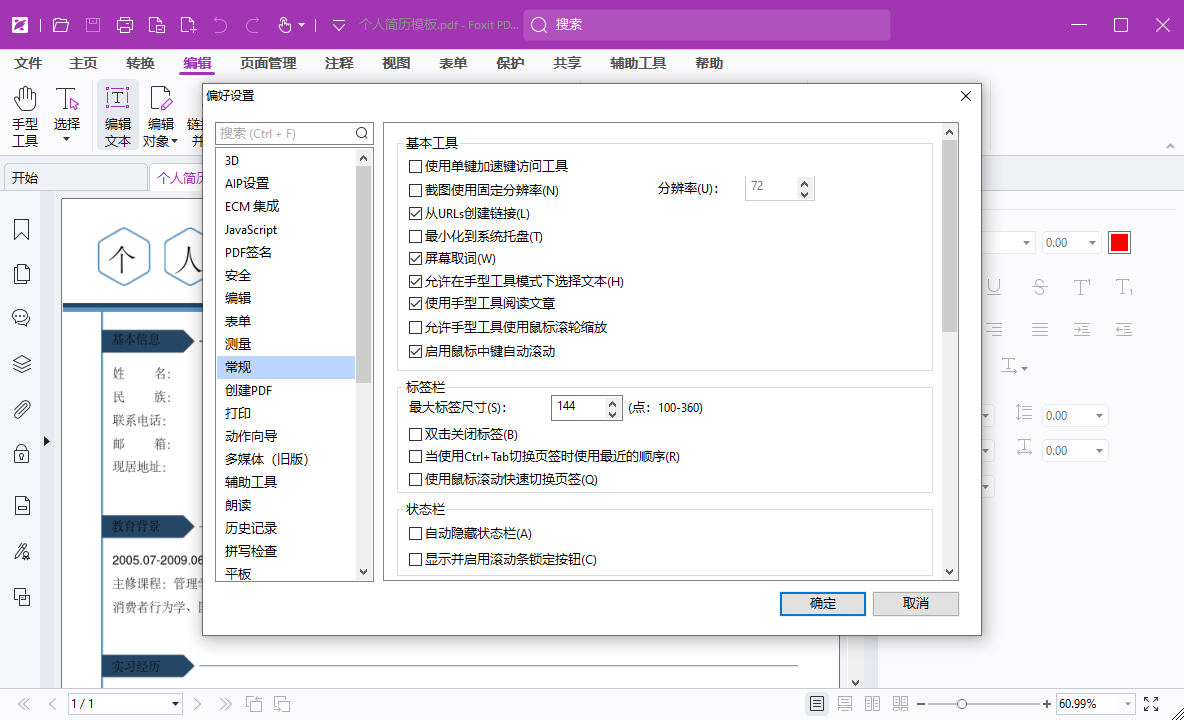This screenshot has height=720, width=1184.
Task: Open the 页面管理 ribbon tab
Action: point(267,62)
